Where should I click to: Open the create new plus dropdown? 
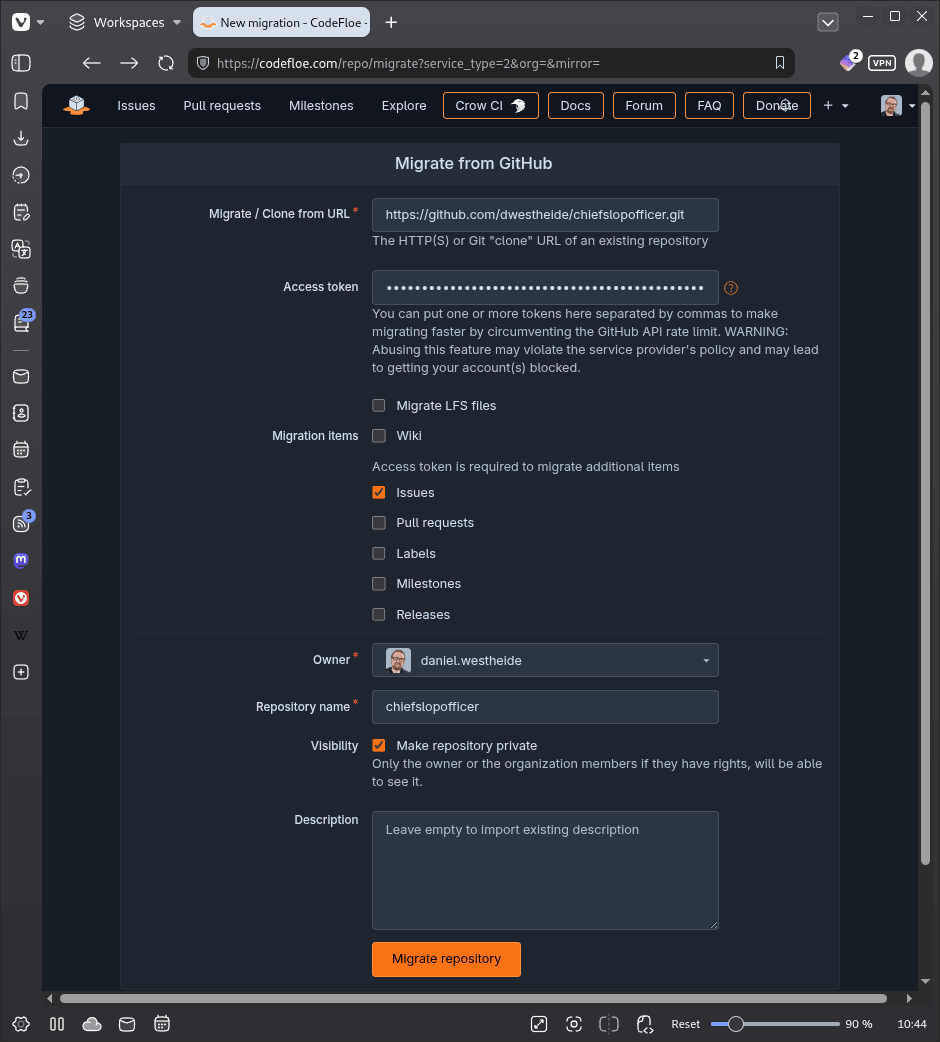click(x=836, y=106)
